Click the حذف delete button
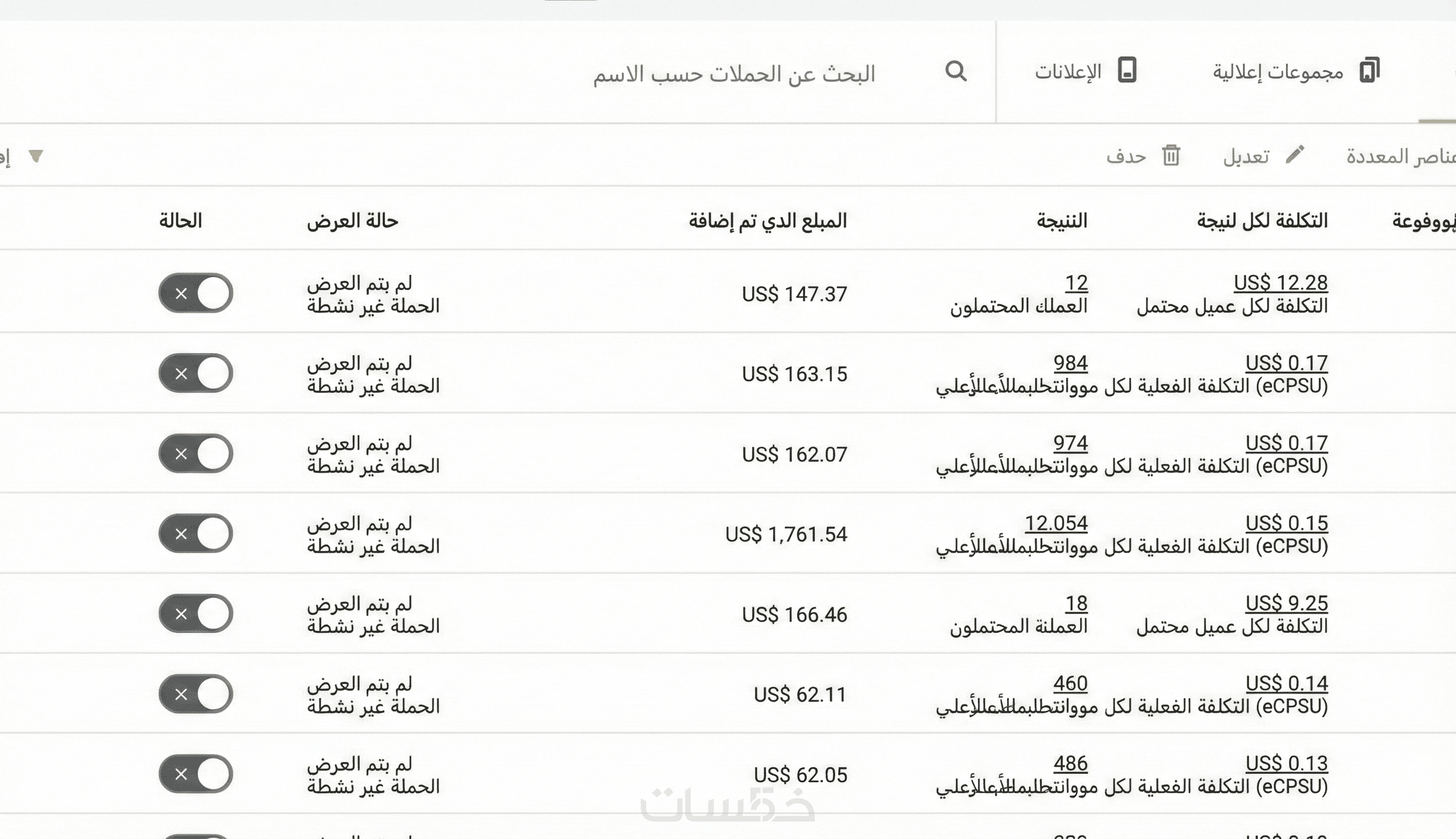Screen dimensions: 1456x839 [x=1126, y=156]
